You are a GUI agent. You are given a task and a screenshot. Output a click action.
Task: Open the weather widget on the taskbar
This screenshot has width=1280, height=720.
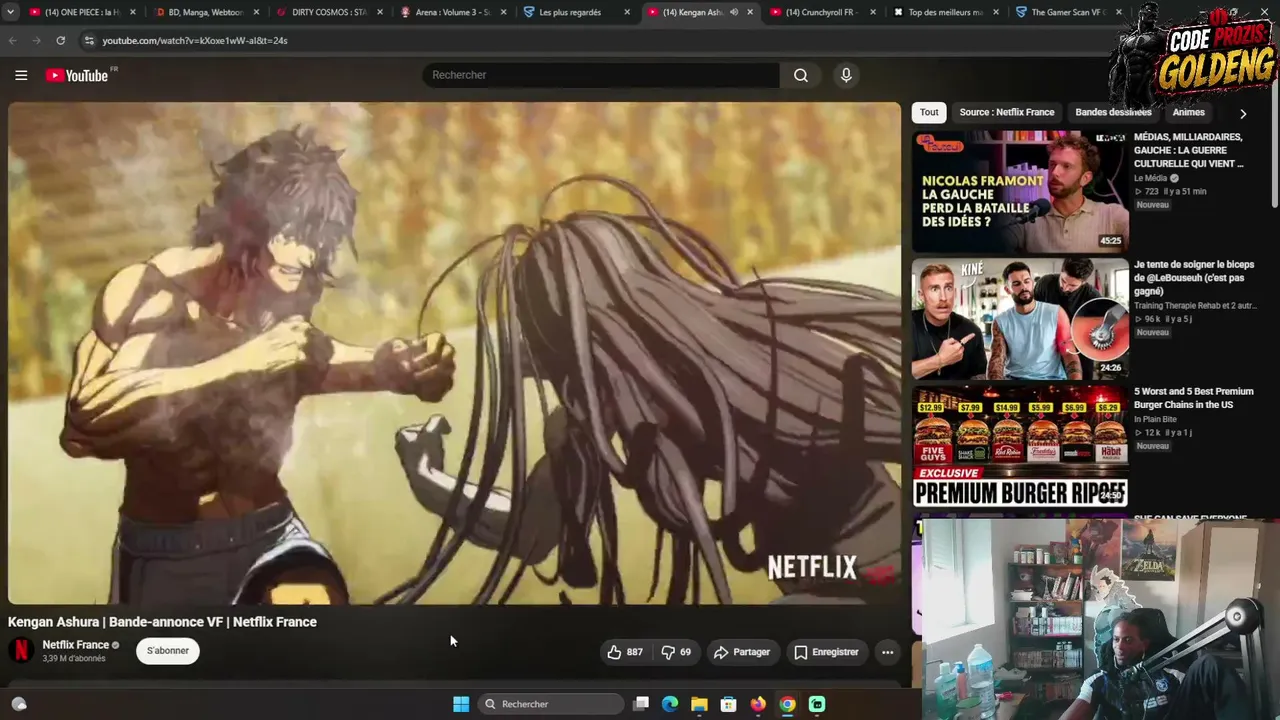pyautogui.click(x=18, y=704)
